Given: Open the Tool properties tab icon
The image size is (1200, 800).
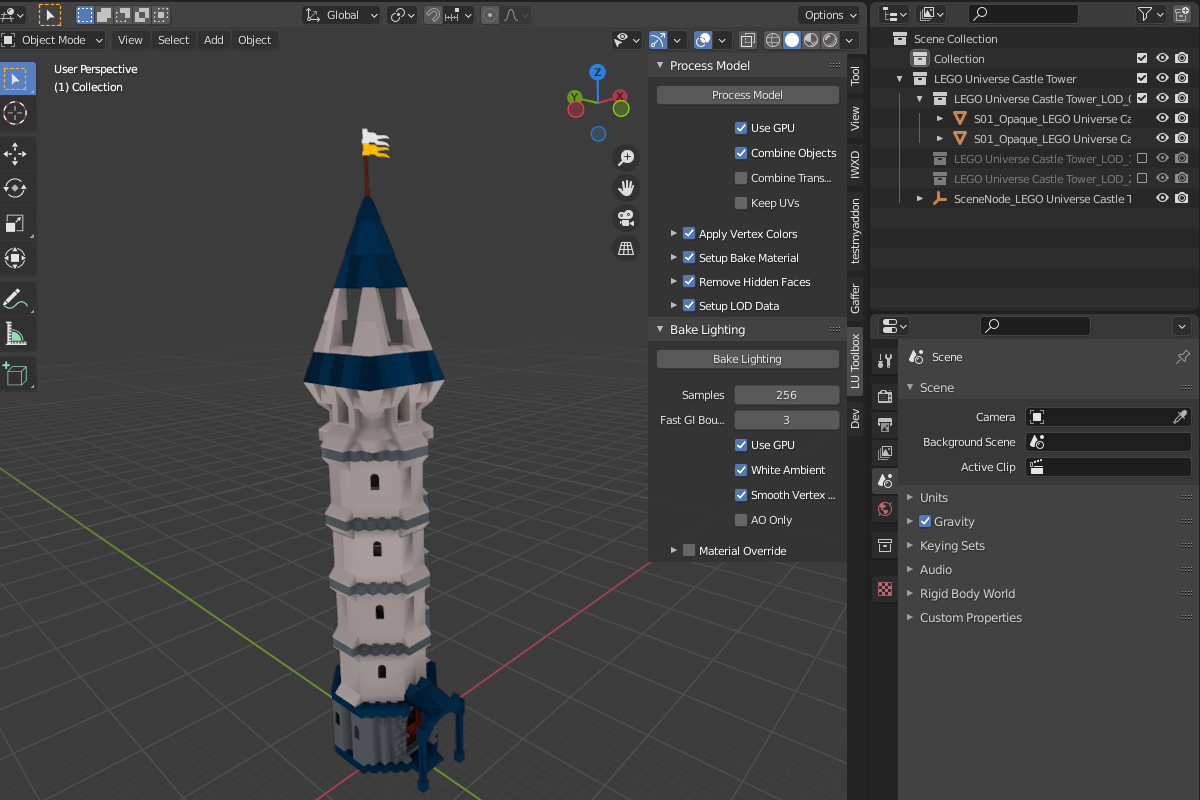Looking at the screenshot, I should pos(884,361).
